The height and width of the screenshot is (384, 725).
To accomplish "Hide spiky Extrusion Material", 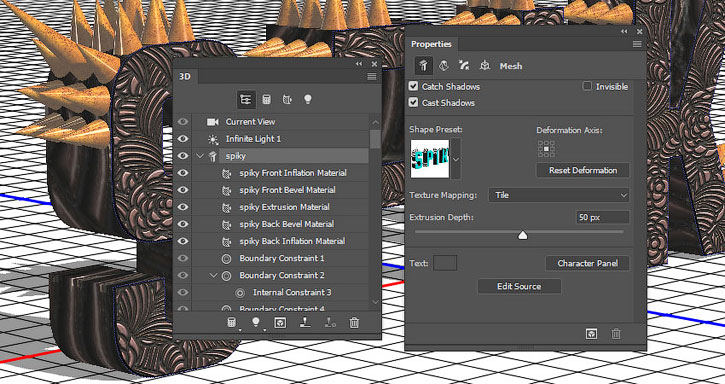I will 183,207.
